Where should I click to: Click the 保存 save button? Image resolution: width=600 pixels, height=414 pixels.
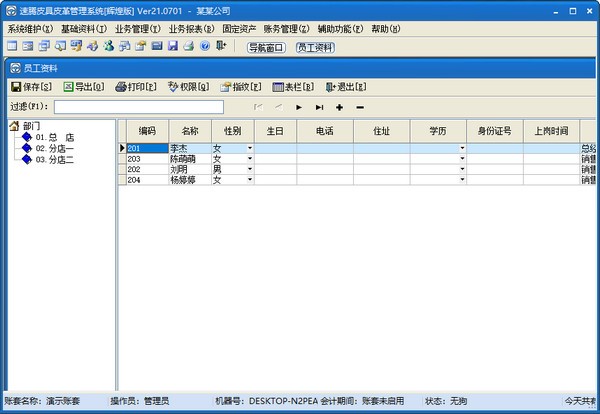click(32, 87)
